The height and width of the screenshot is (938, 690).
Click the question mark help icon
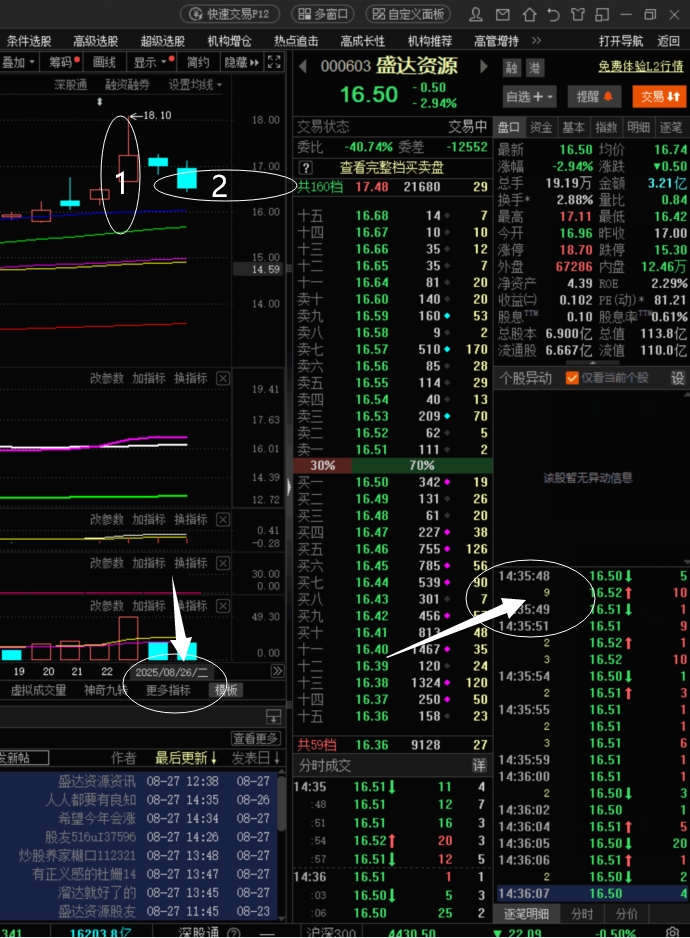pyautogui.click(x=305, y=168)
